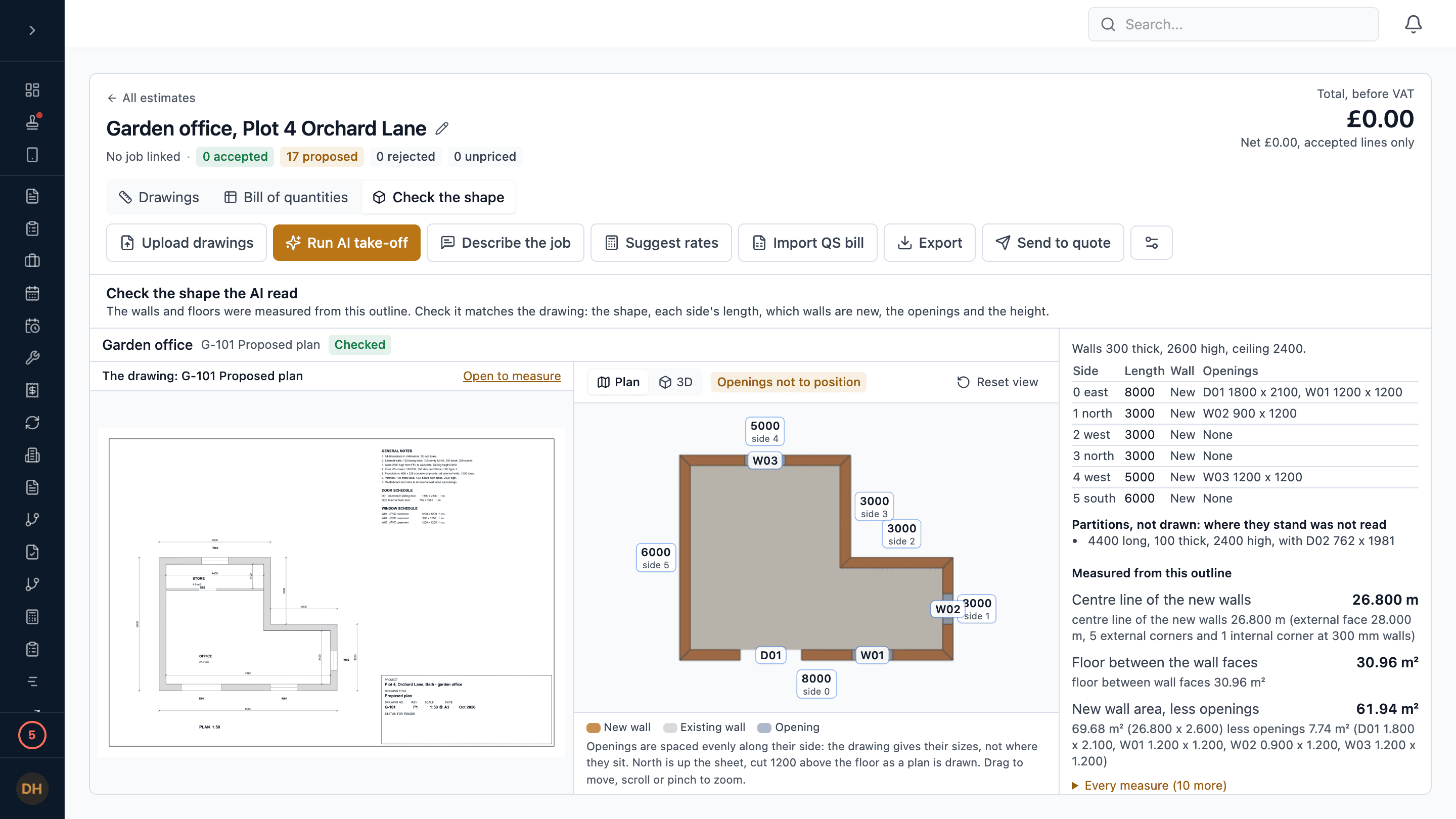This screenshot has height=819, width=1456.
Task: Edit the estimate title with pencil icon
Action: point(442,129)
